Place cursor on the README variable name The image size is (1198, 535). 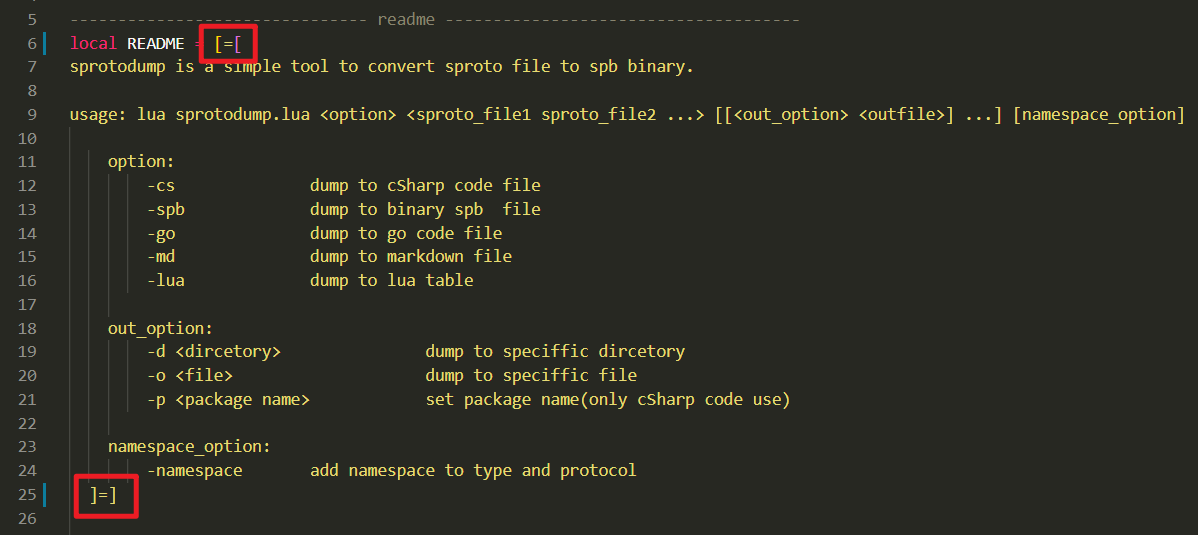pos(156,43)
